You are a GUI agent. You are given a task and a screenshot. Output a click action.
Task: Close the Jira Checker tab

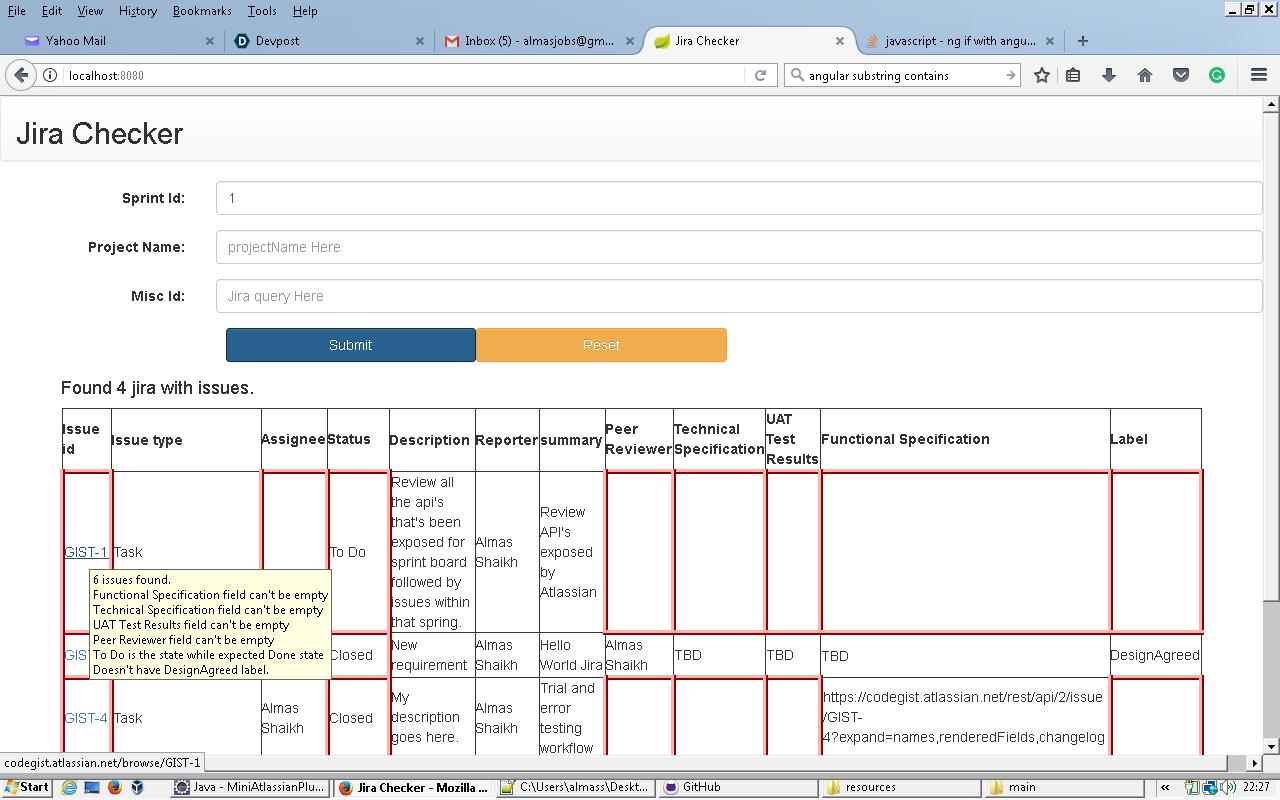point(840,41)
